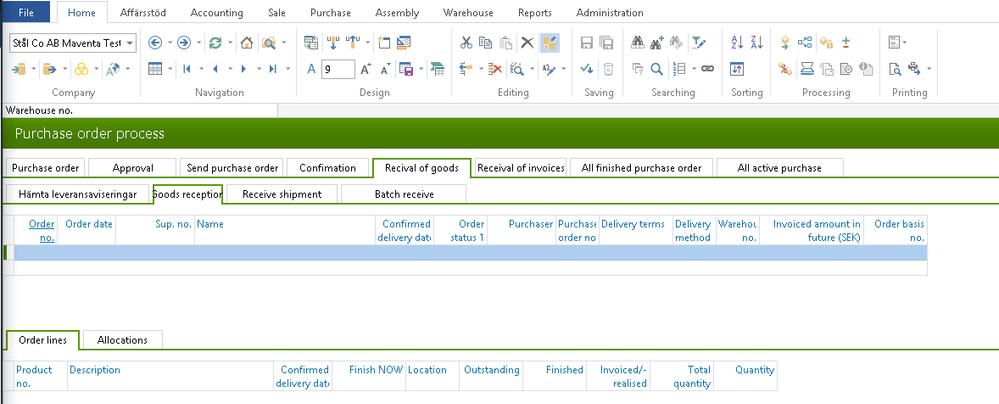This screenshot has width=999, height=404.
Task: Expand the back arrow history dropdown
Action: pos(170,43)
